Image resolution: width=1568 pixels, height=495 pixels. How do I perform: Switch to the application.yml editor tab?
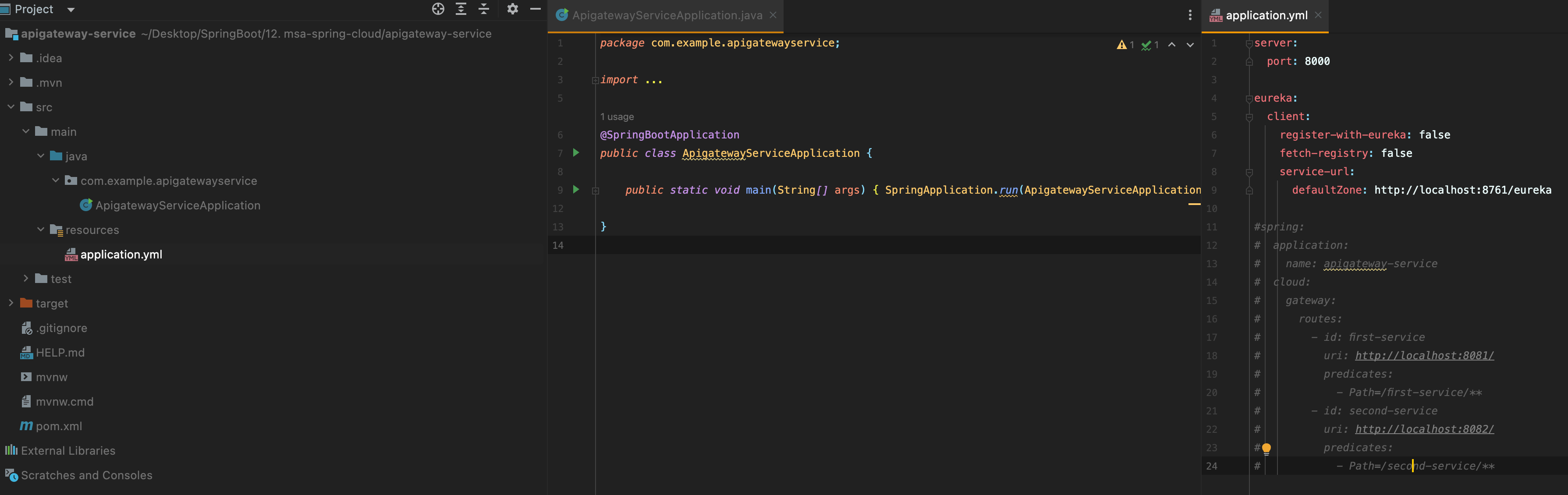(x=1266, y=15)
